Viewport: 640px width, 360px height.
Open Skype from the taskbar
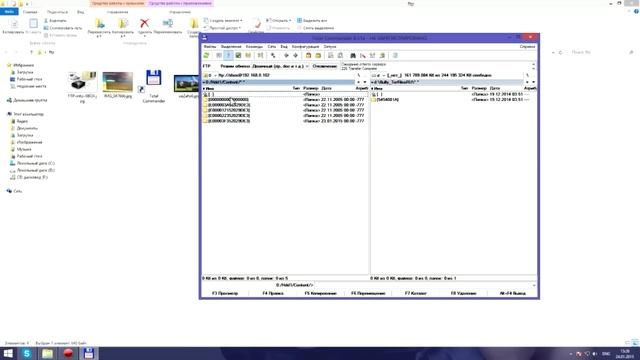(27, 353)
